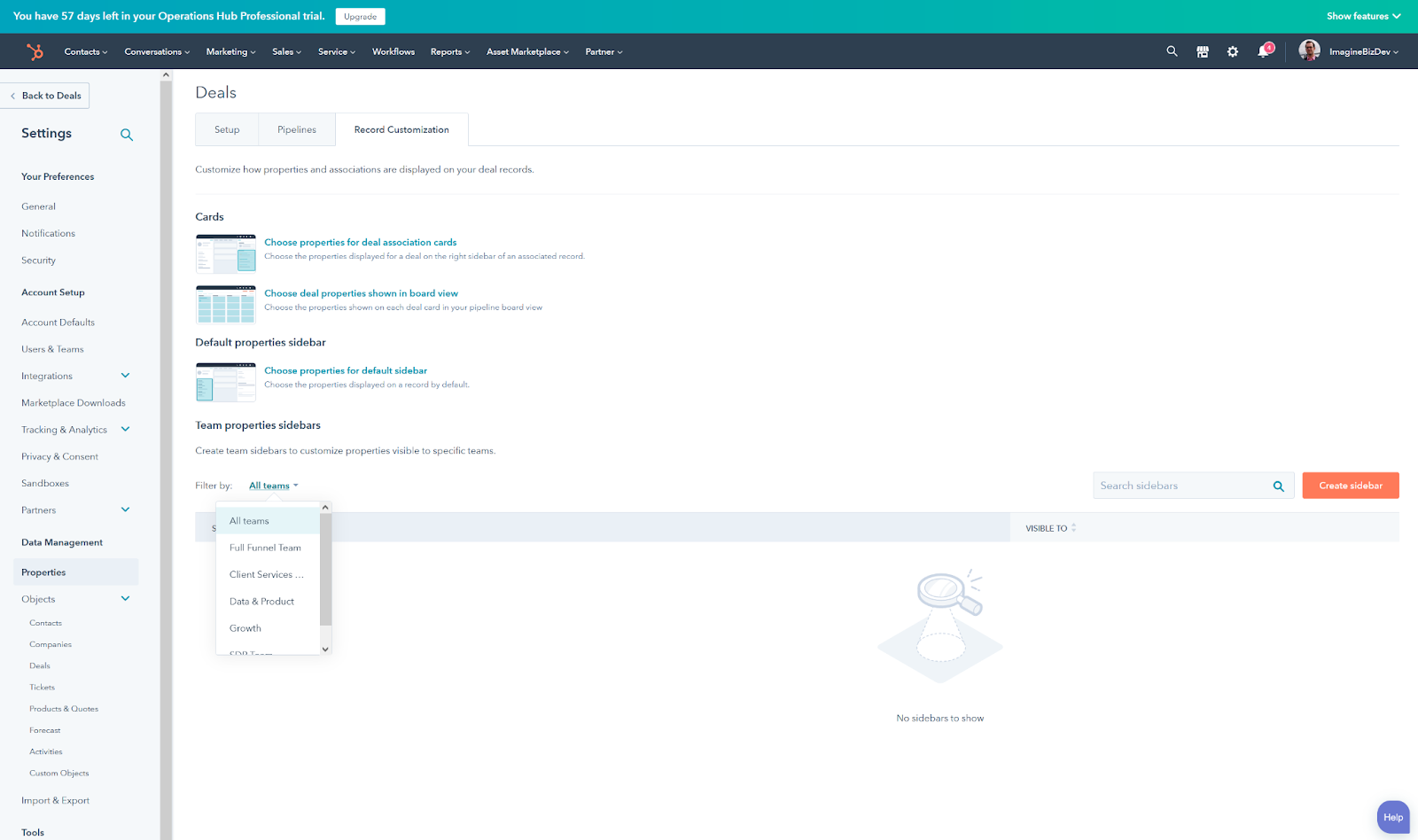The image size is (1418, 840).
Task: Open the Reports navigation menu
Action: 450,51
